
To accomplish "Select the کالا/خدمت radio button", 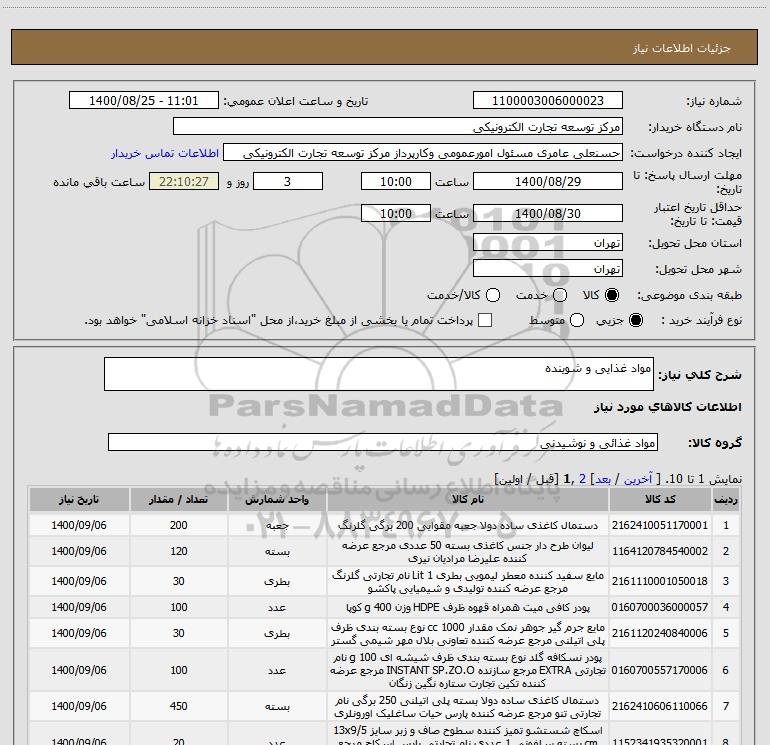I will (x=493, y=295).
